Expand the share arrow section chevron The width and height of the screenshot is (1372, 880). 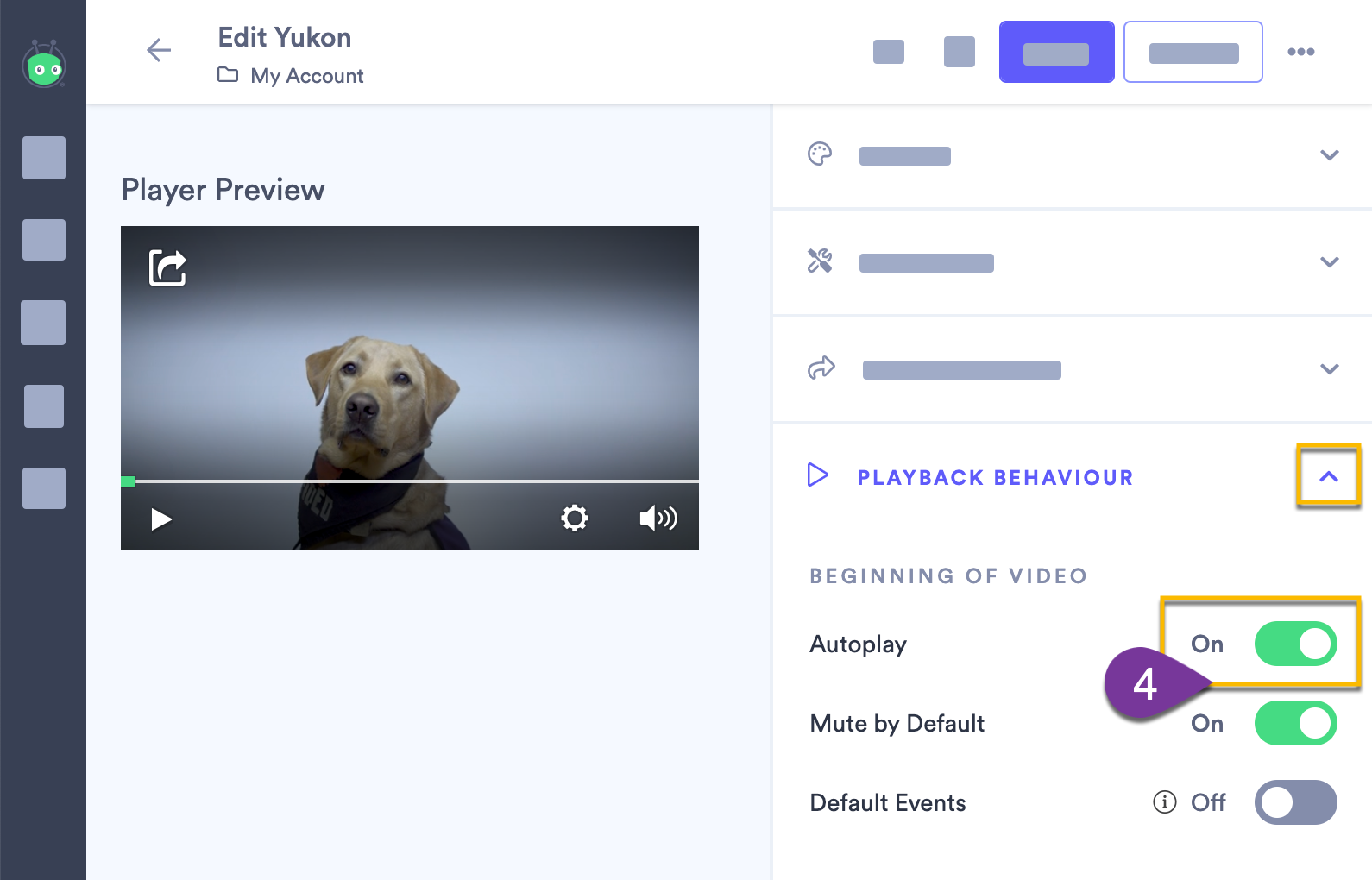click(1329, 369)
